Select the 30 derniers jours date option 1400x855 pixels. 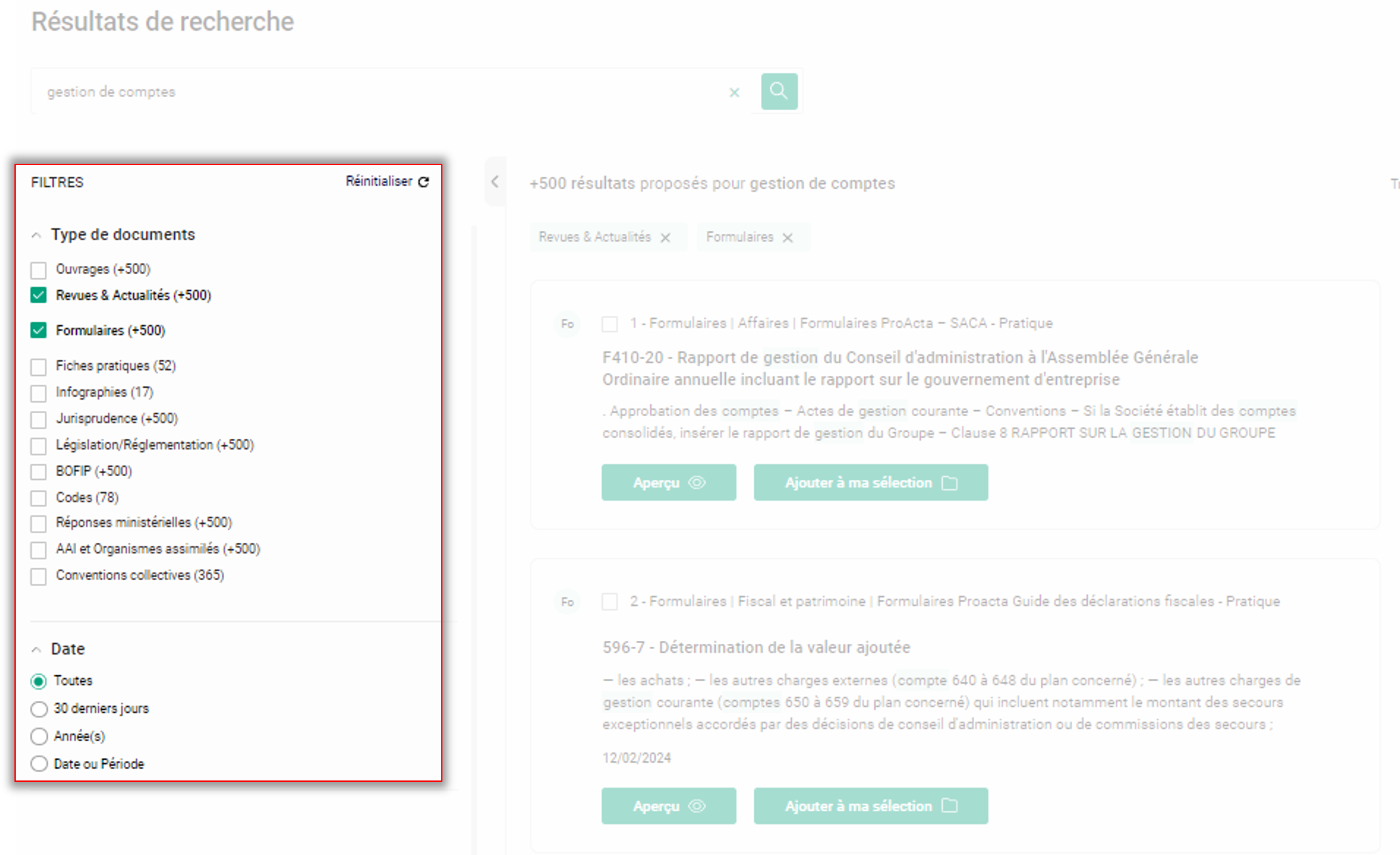(x=39, y=709)
